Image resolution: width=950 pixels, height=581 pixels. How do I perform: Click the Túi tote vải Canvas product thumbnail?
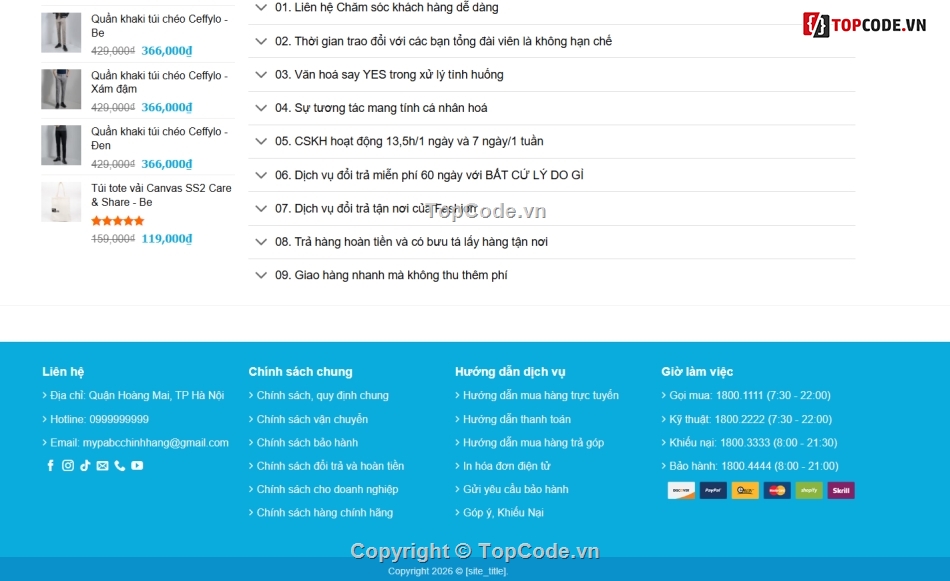point(60,203)
